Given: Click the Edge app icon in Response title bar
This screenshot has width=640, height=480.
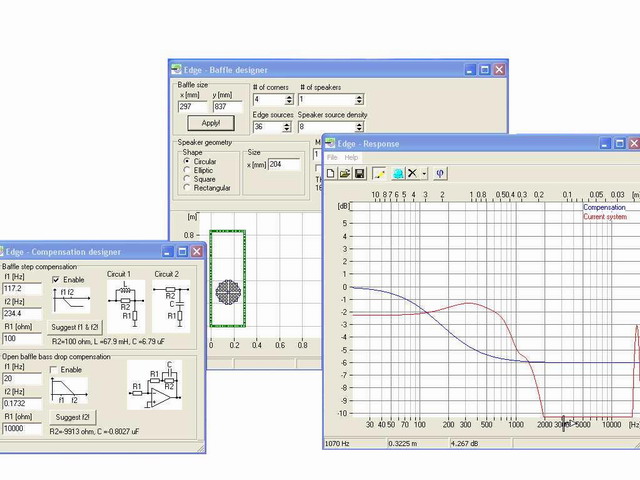Looking at the screenshot, I should pos(330,144).
